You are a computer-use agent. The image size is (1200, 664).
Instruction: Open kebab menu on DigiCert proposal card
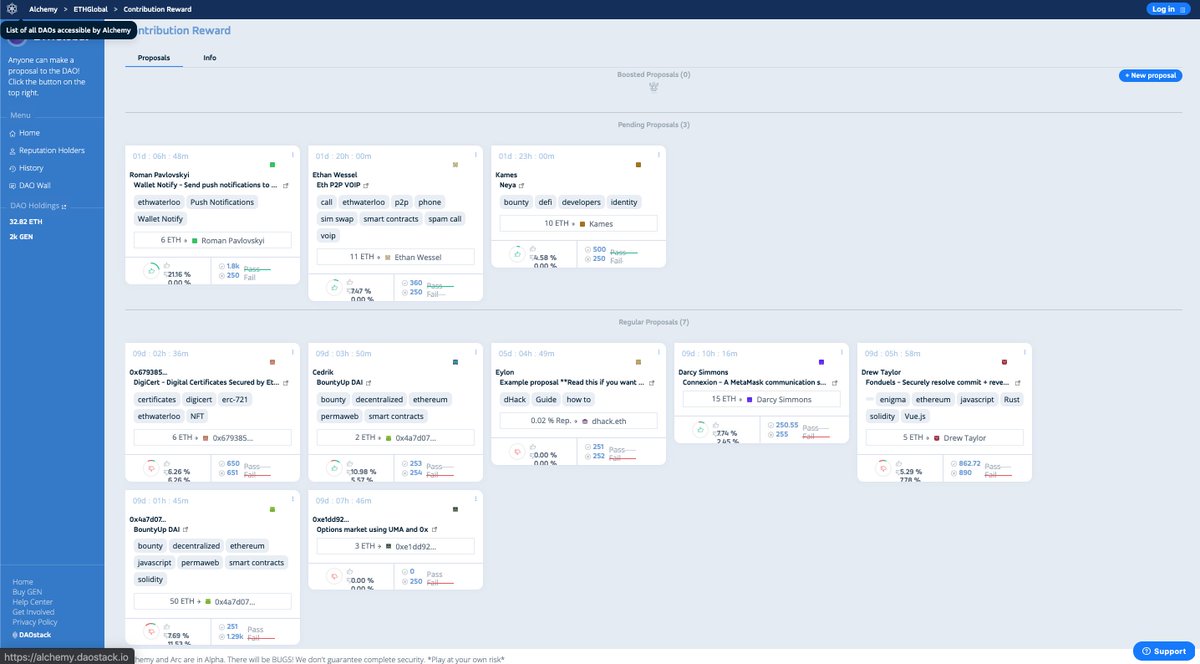coord(293,352)
